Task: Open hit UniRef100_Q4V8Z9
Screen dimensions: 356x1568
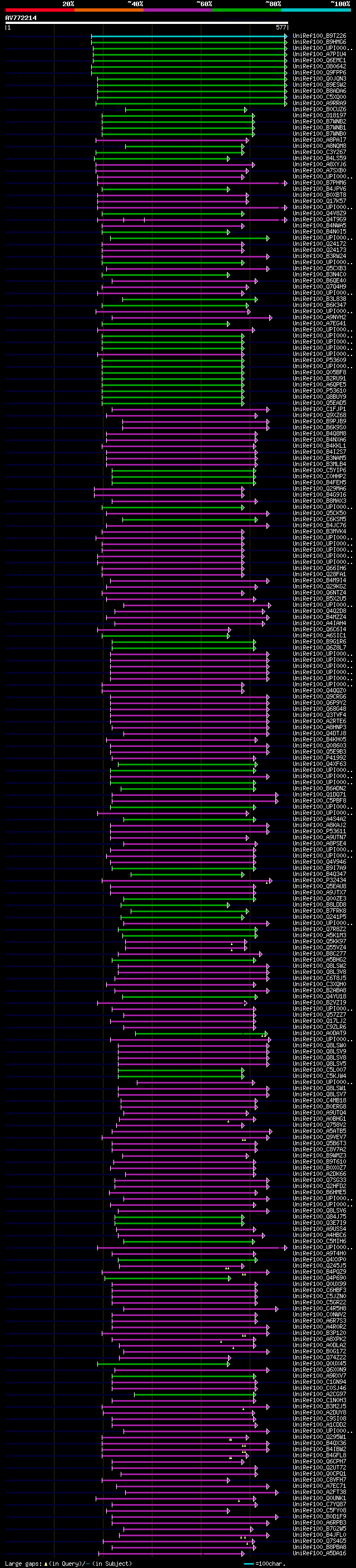Action: [319, 214]
